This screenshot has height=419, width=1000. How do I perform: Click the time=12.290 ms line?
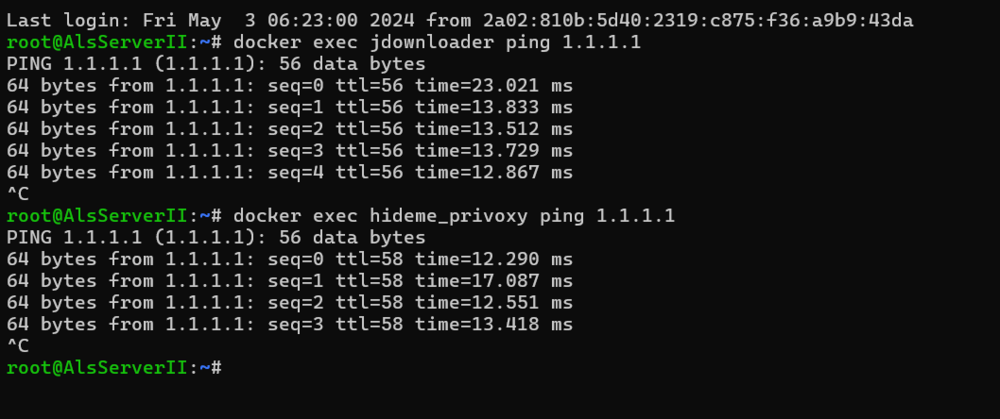(290, 259)
